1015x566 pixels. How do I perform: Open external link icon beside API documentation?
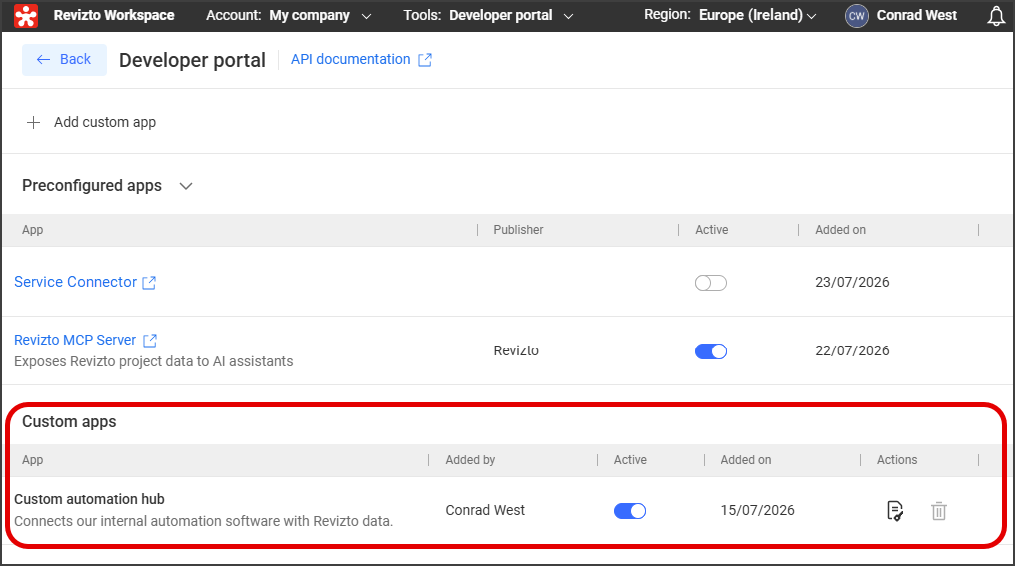point(425,60)
